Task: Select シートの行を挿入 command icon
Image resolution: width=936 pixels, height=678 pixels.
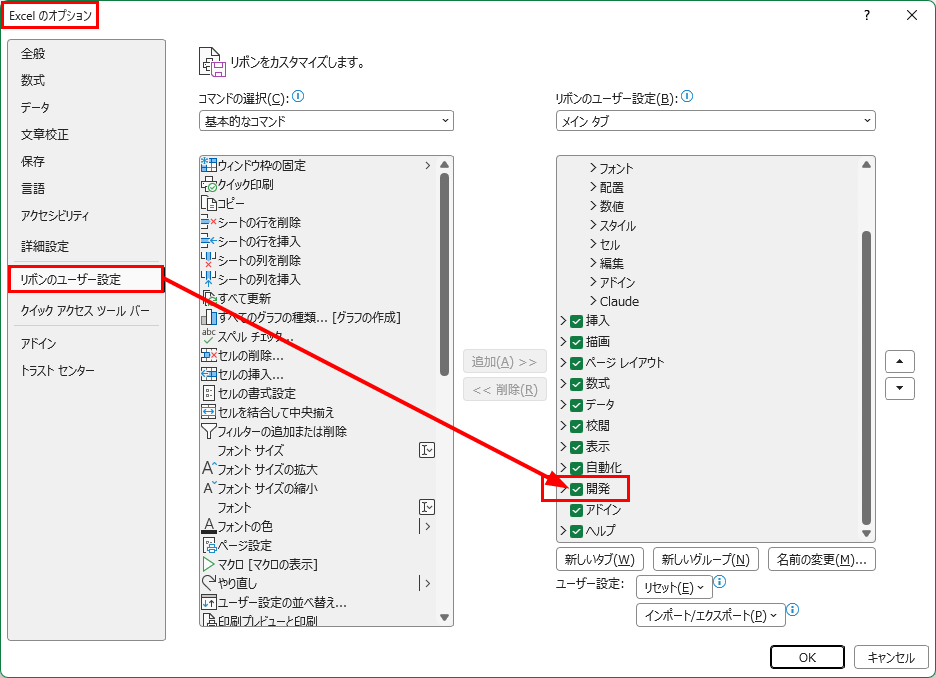Action: pyautogui.click(x=208, y=241)
